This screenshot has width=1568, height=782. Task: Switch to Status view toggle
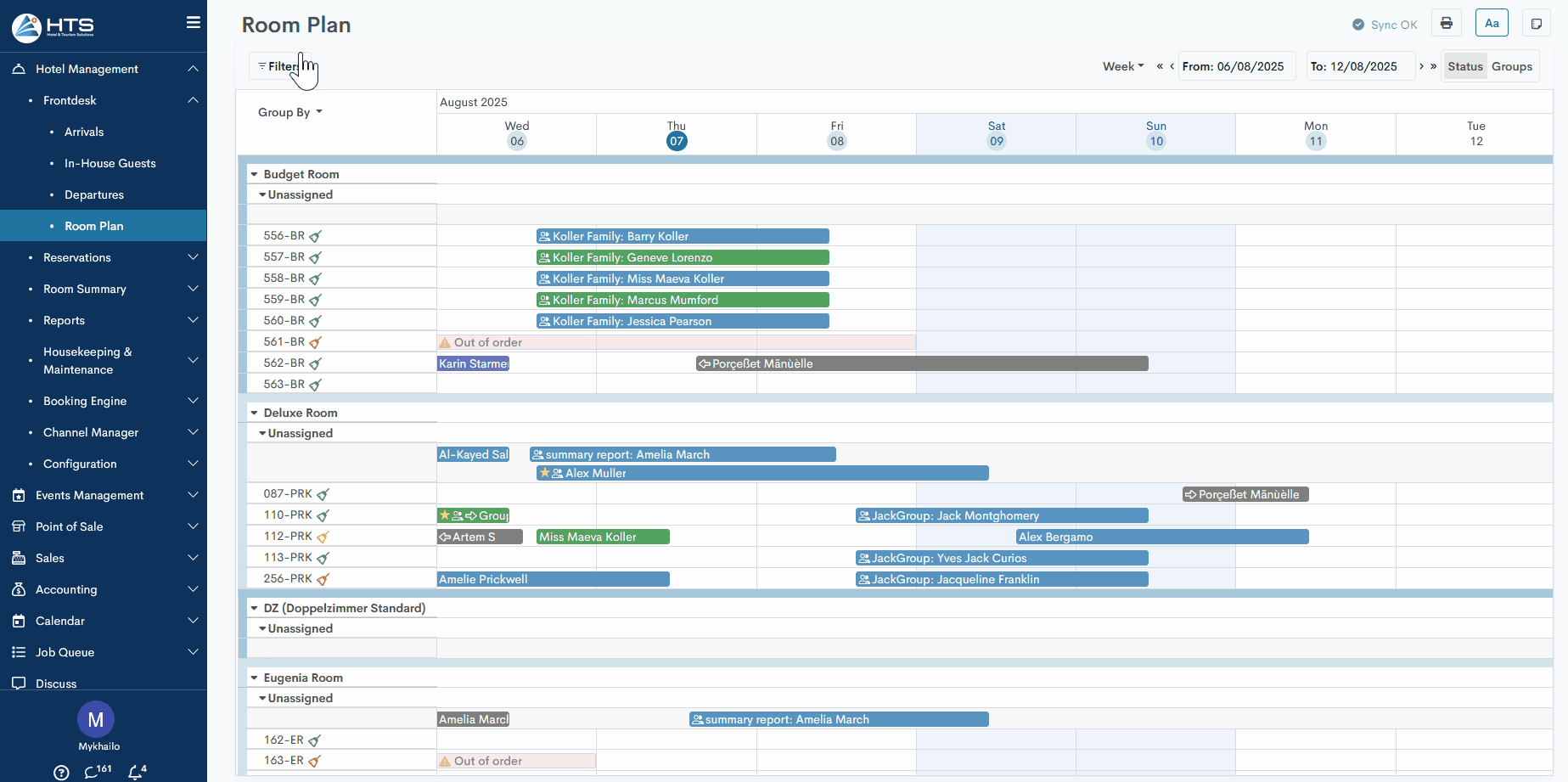1464,66
